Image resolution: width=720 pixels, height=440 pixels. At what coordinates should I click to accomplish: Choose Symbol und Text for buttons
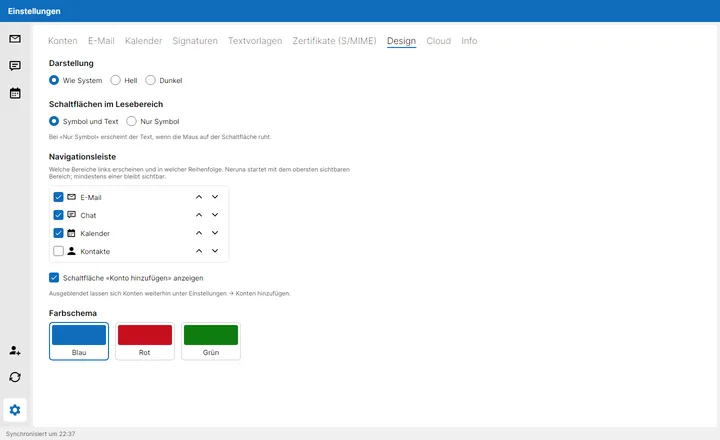point(54,121)
